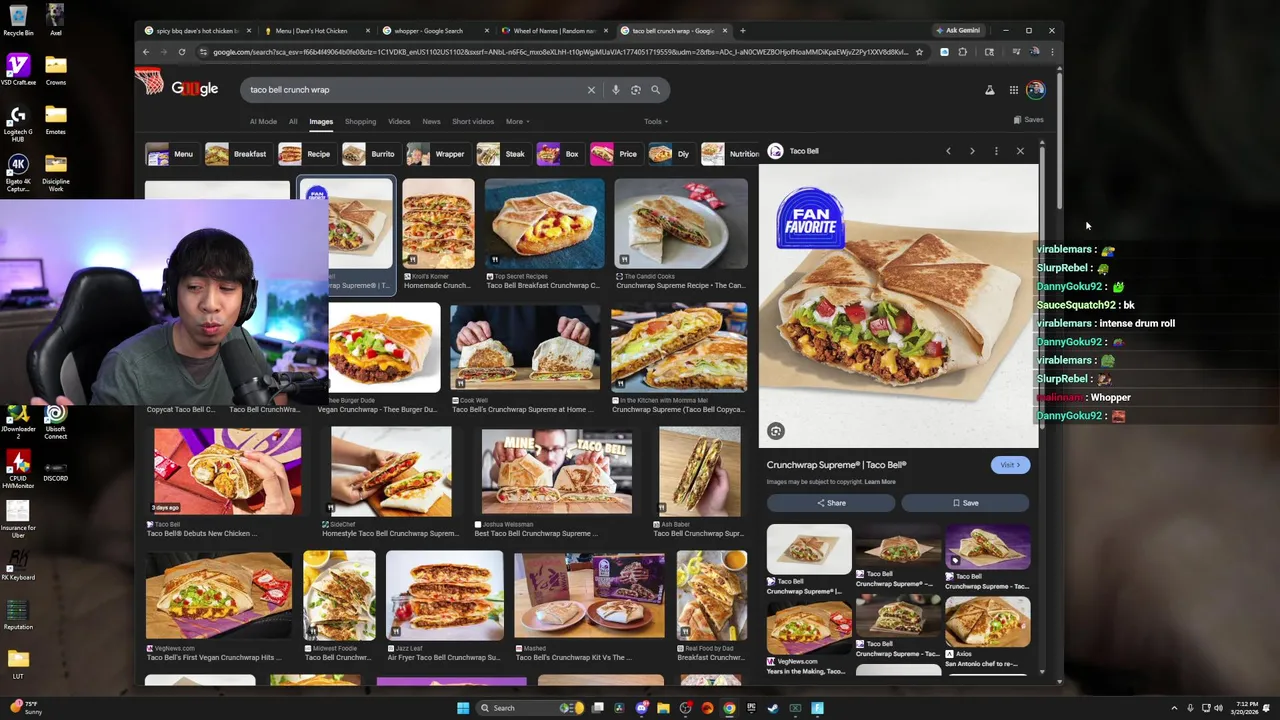Clear the search box with the X
Screen dimensions: 1280x720
point(591,90)
